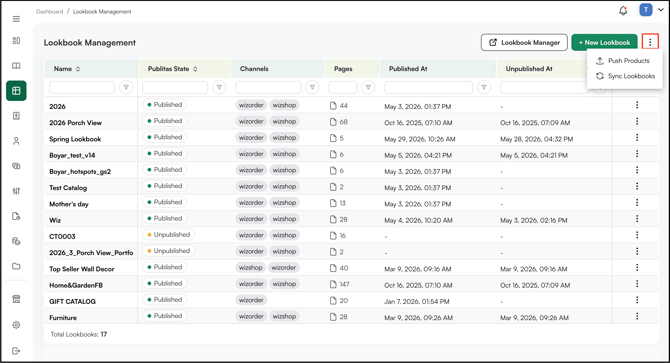Expand the account dropdown chevron

[661, 10]
